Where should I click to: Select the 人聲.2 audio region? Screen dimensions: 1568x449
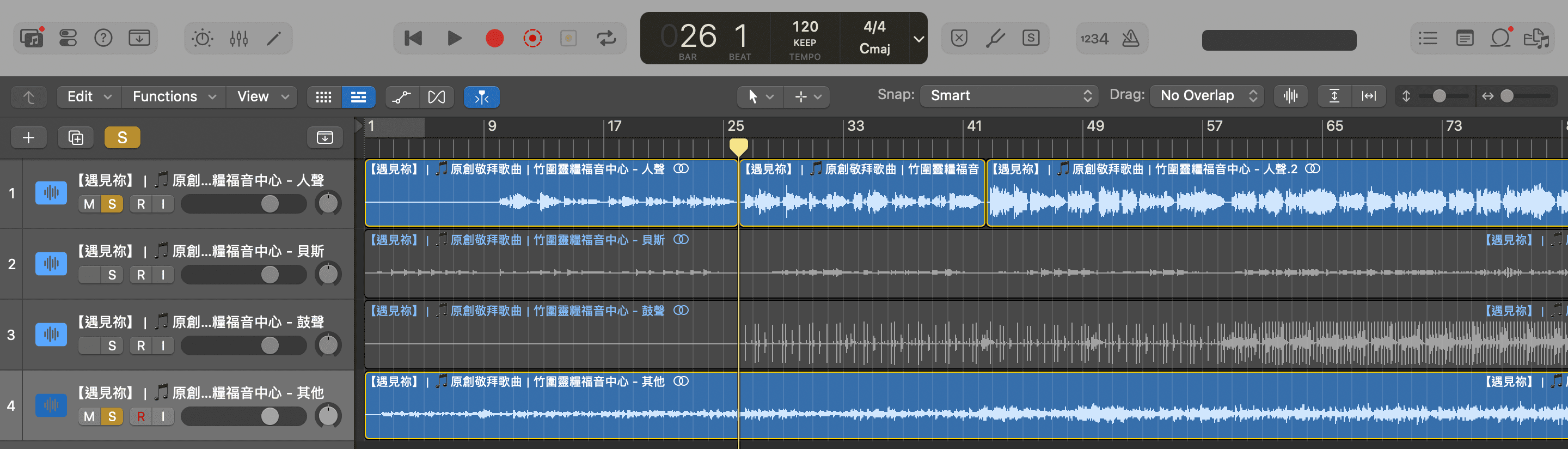(1276, 193)
